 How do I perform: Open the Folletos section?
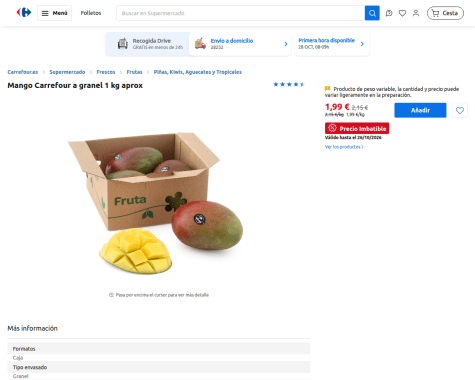[x=91, y=13]
